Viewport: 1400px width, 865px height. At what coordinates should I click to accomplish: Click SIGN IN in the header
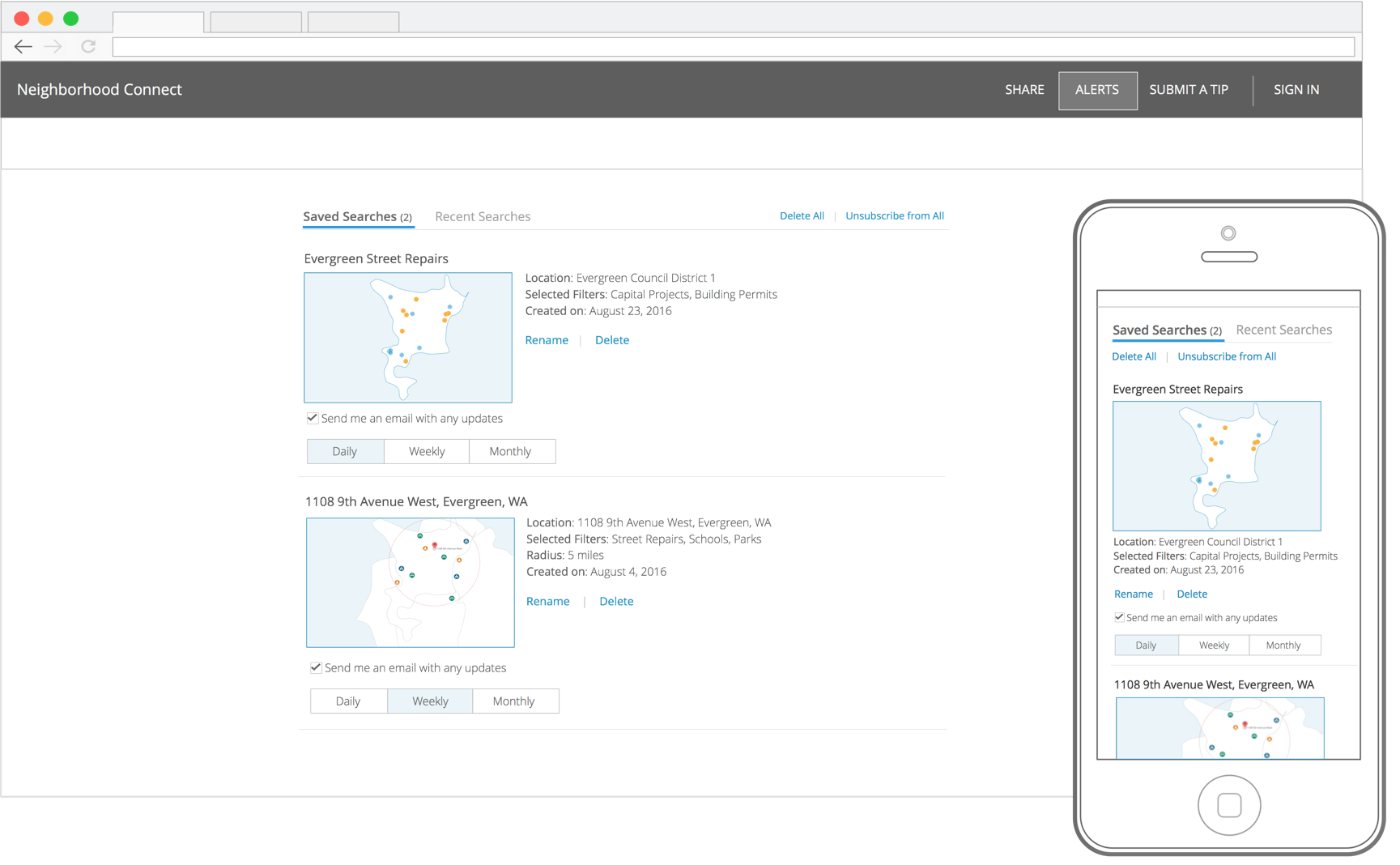[x=1296, y=90]
